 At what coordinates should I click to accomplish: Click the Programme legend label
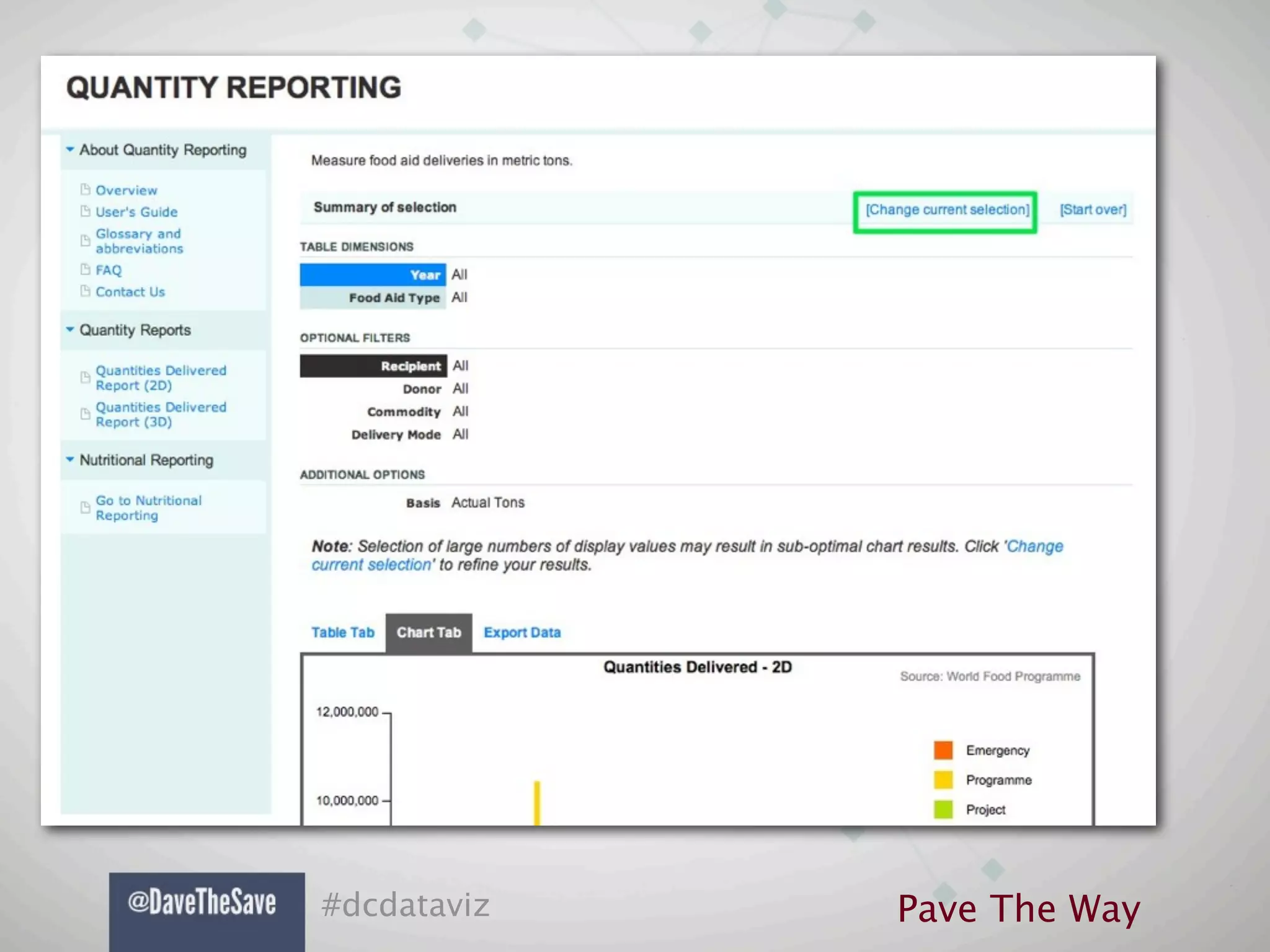998,780
